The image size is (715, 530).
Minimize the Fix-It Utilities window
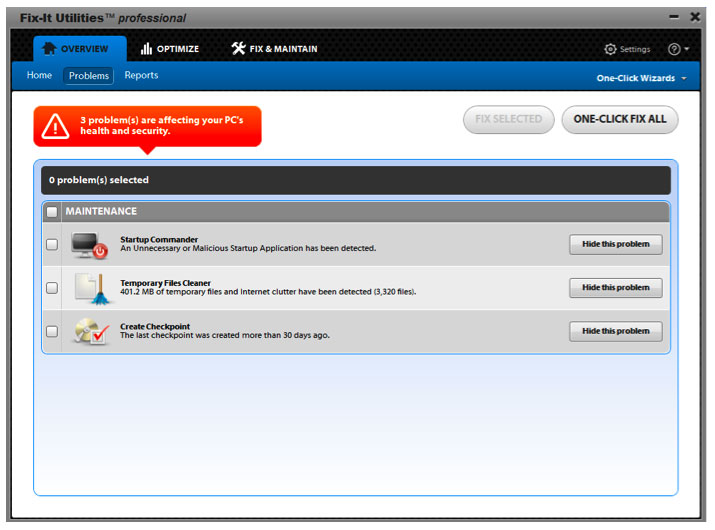pos(674,17)
